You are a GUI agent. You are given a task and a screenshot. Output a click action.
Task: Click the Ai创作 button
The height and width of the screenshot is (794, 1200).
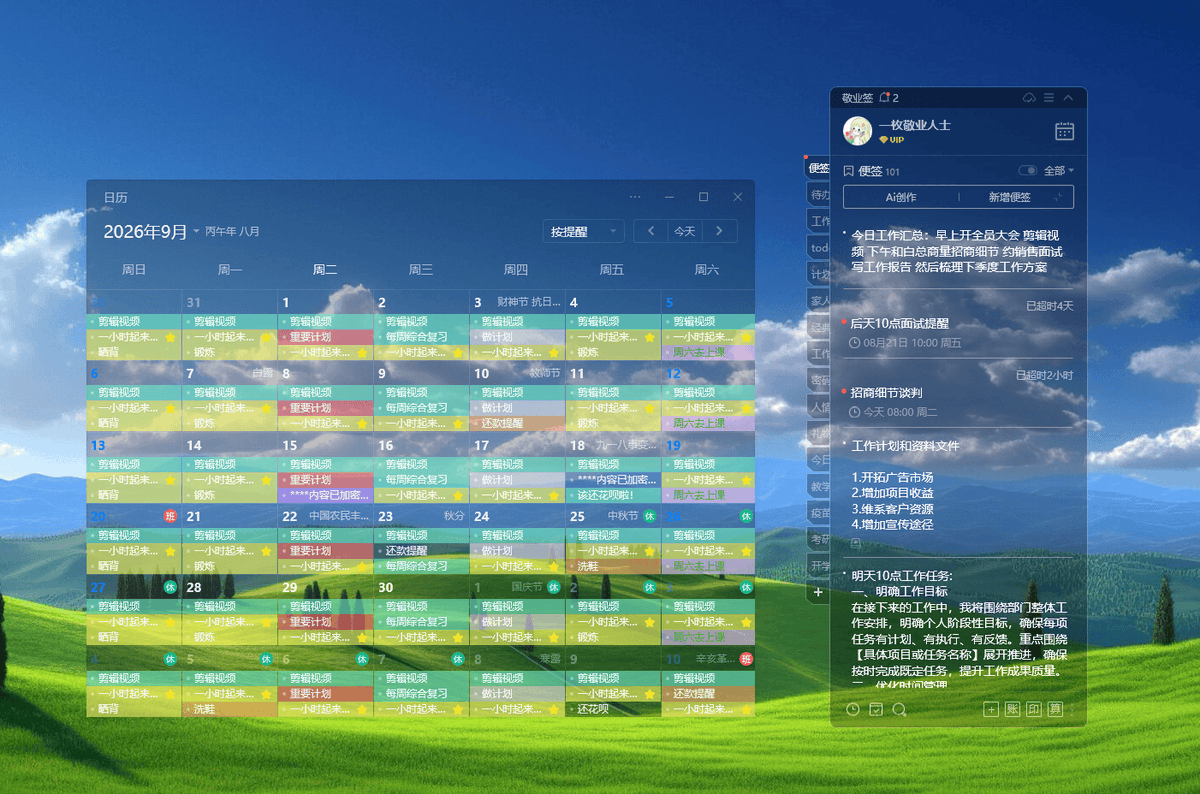point(901,197)
